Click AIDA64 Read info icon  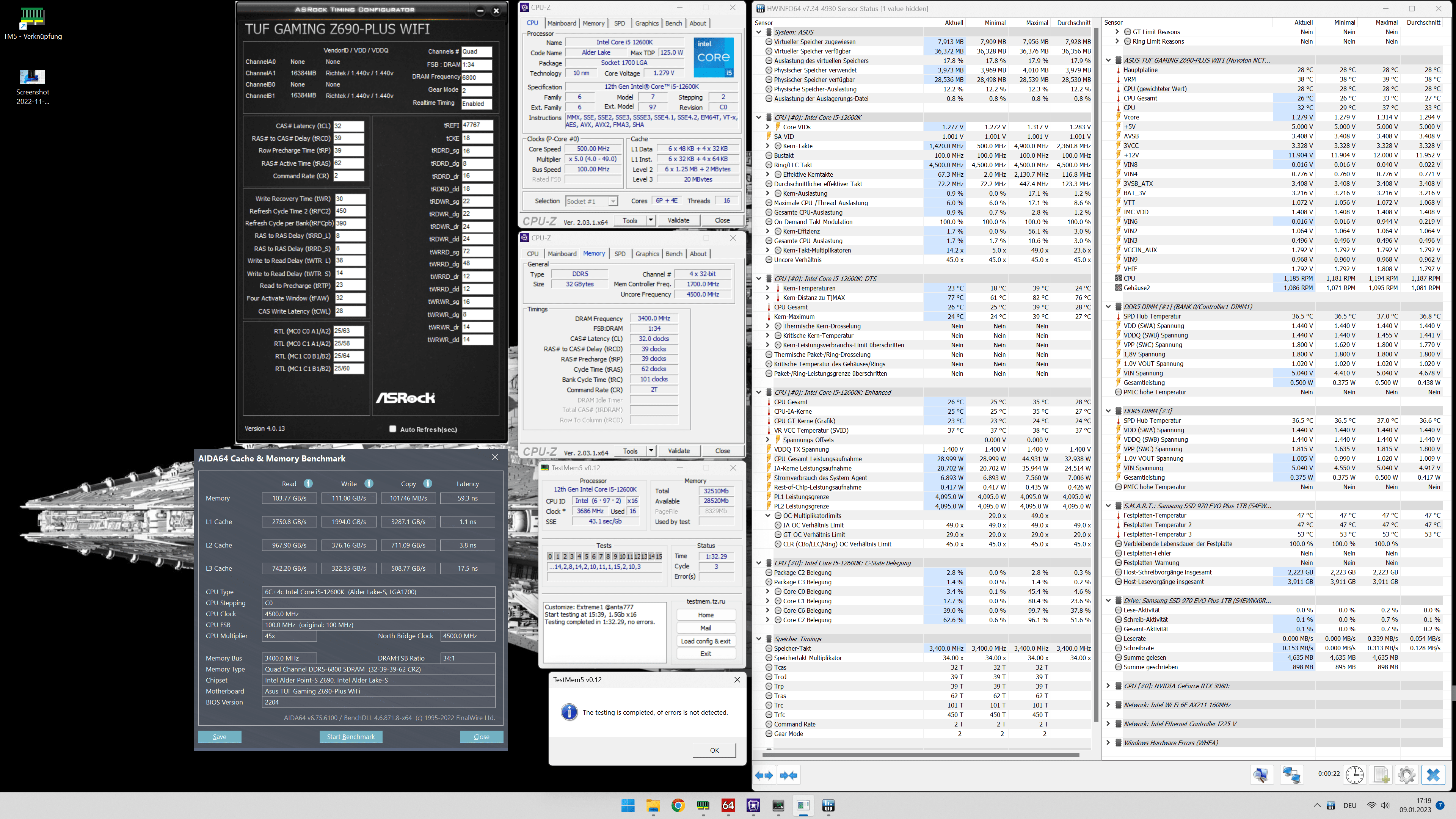(x=308, y=483)
